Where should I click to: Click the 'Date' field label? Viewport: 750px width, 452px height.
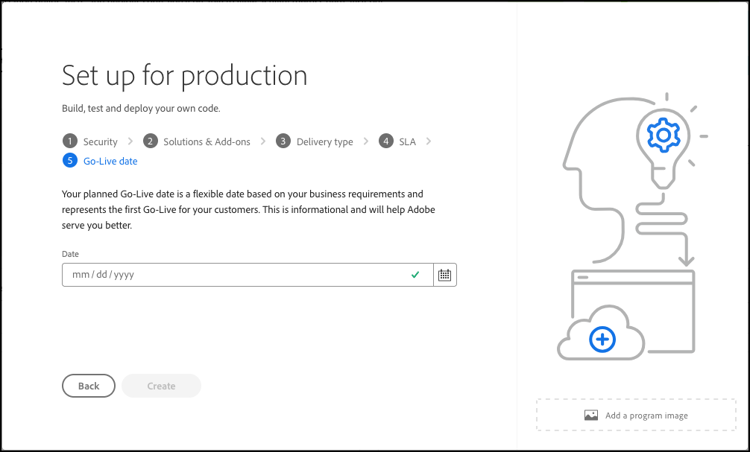(70, 254)
